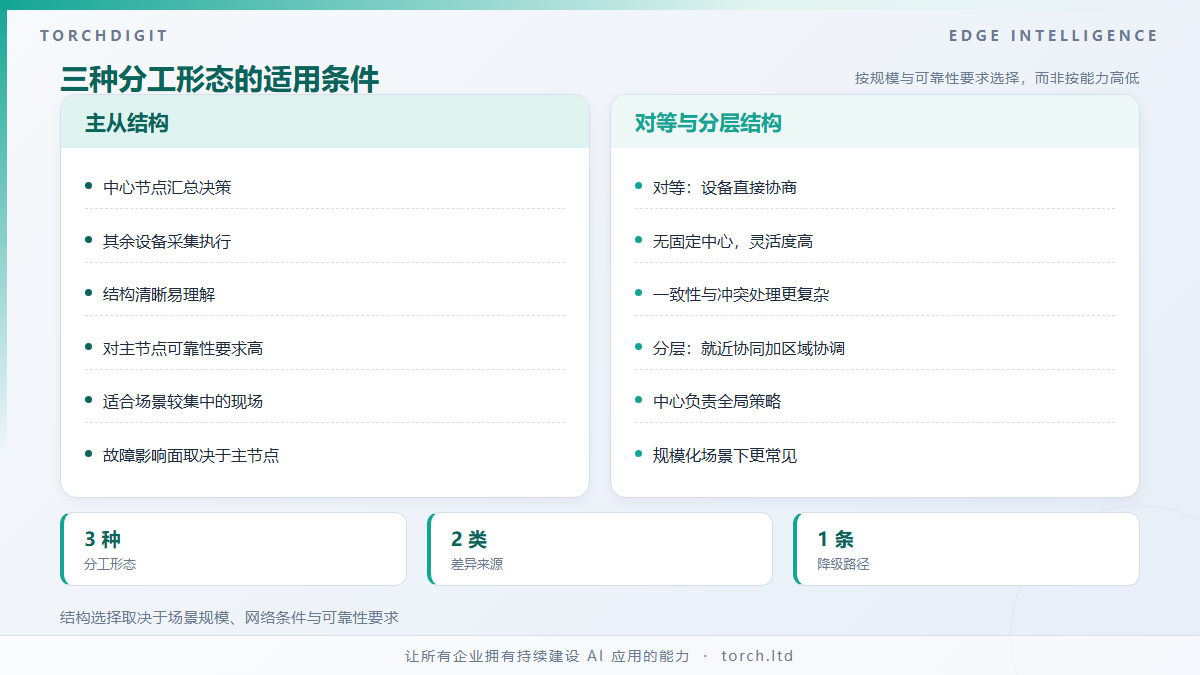Image resolution: width=1200 pixels, height=675 pixels.
Task: Select bullet 一致性与冲突处理更复杂
Action: point(741,294)
